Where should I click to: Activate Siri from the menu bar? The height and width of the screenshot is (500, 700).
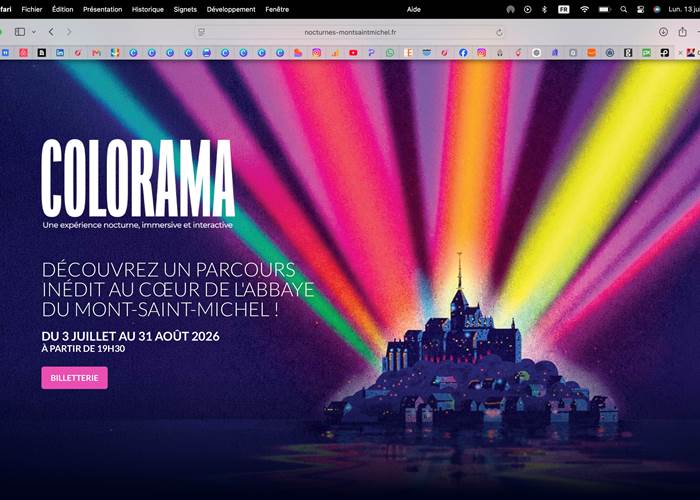pyautogui.click(x=657, y=9)
